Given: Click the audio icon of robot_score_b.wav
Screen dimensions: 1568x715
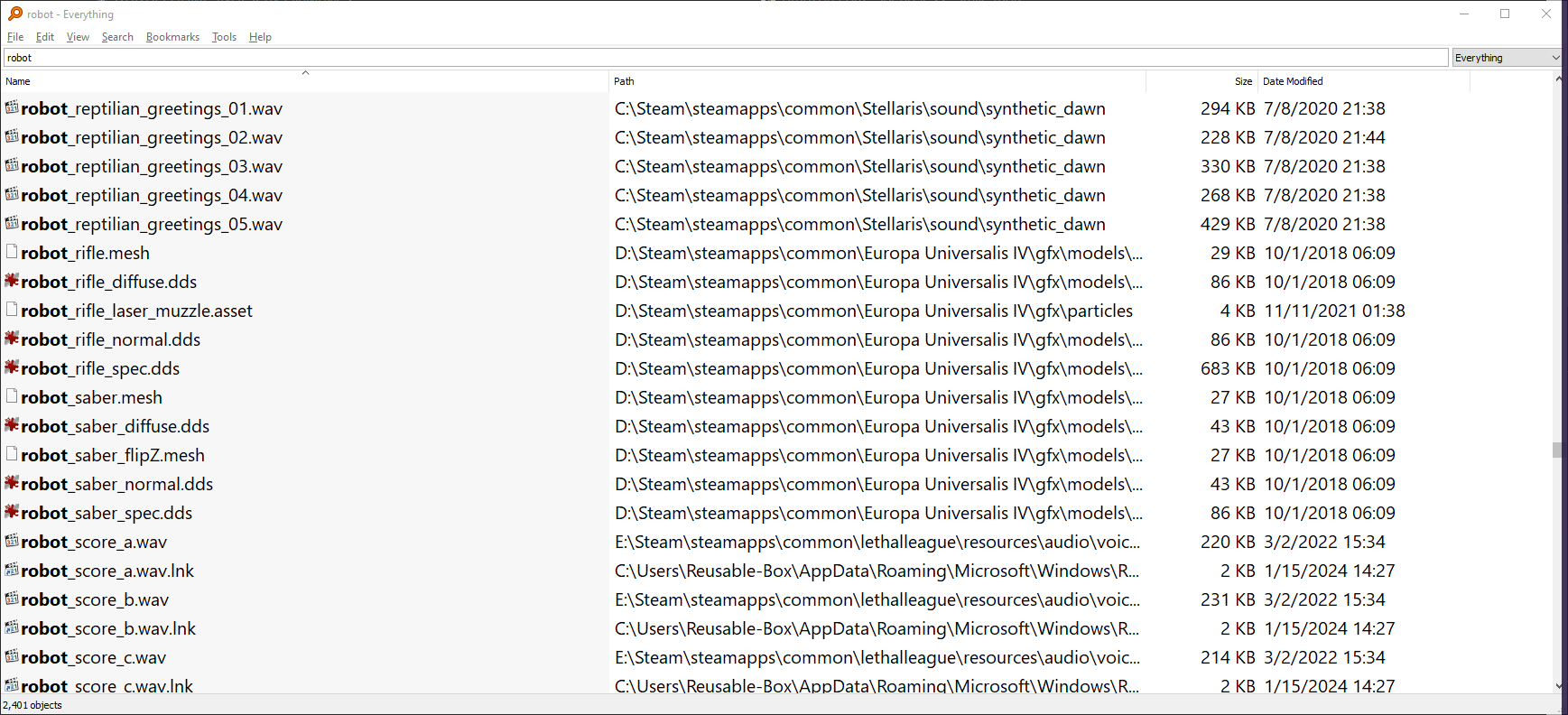Looking at the screenshot, I should click(12, 599).
